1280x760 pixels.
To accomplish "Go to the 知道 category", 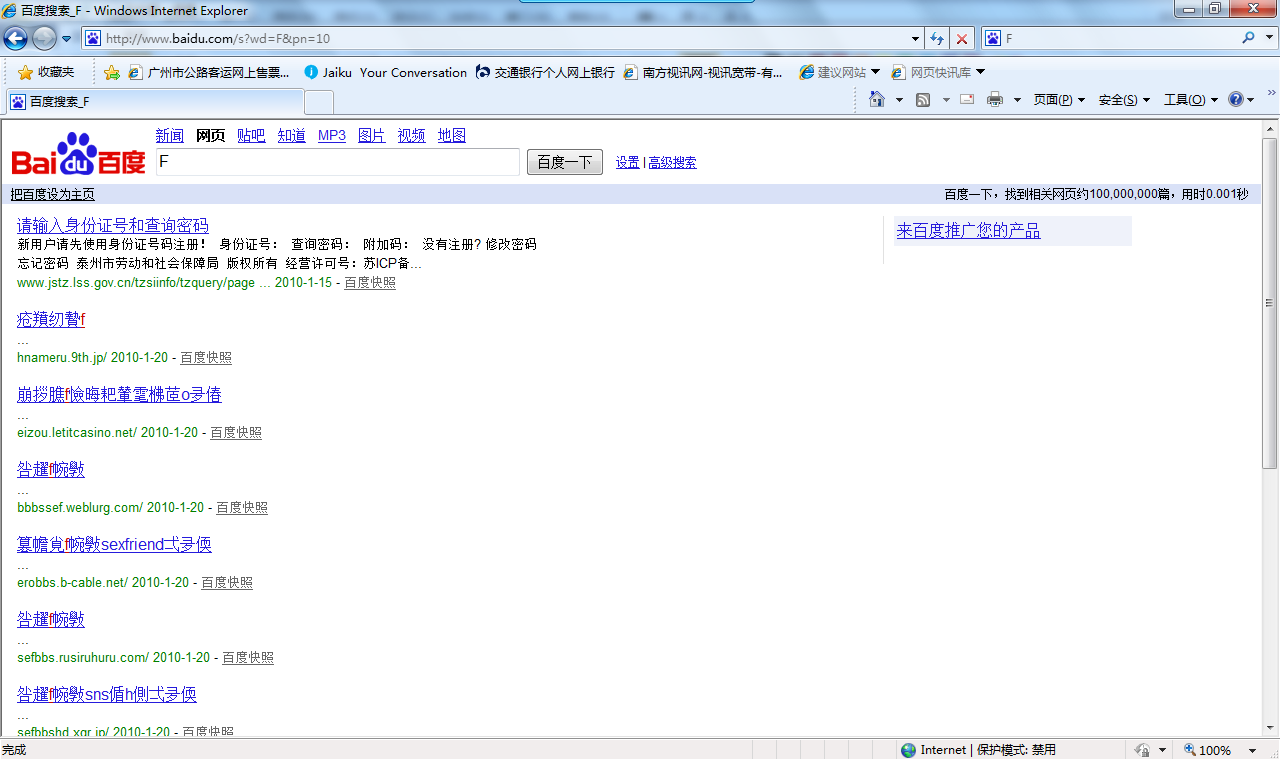I will point(292,136).
